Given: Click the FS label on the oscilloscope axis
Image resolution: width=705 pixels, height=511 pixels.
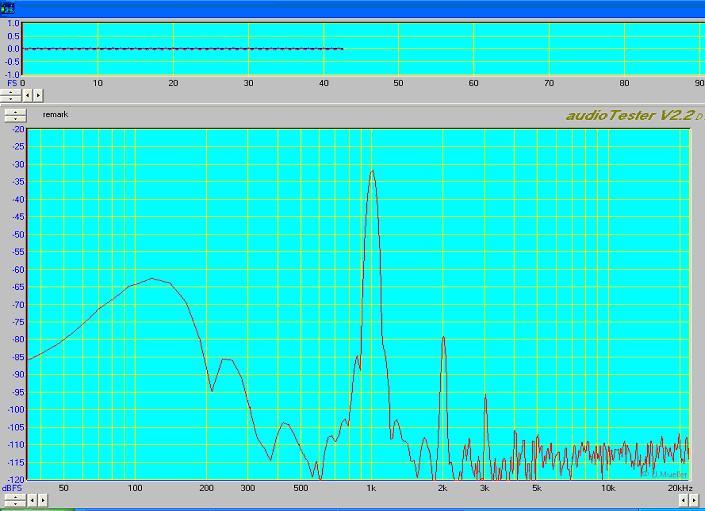Looking at the screenshot, I should coord(12,83).
